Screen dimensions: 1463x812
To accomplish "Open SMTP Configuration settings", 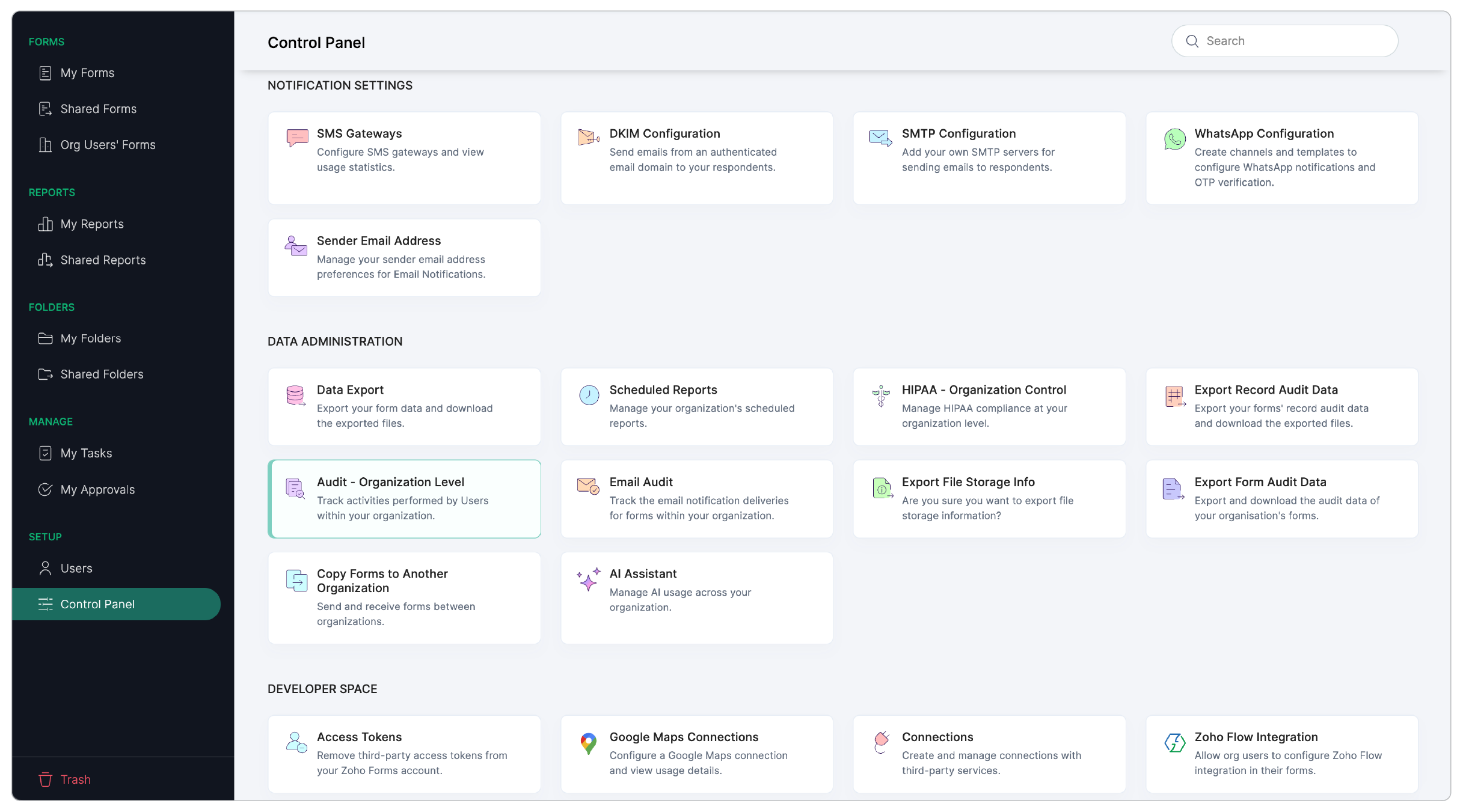I will (x=988, y=158).
